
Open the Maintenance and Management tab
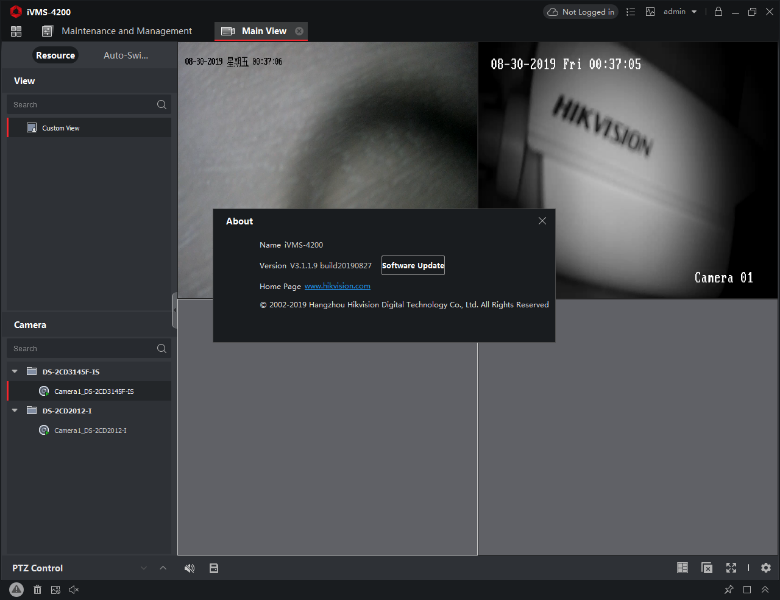click(117, 31)
